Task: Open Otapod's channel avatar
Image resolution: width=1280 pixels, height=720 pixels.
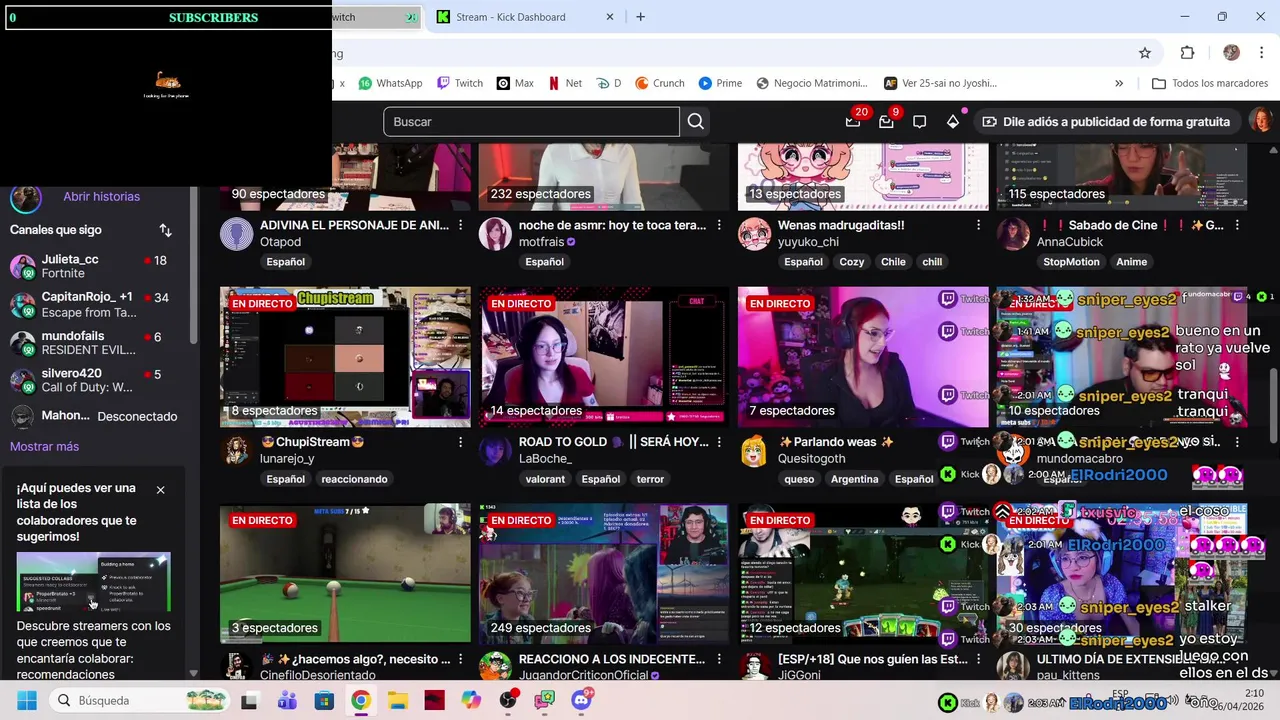Action: coord(237,234)
